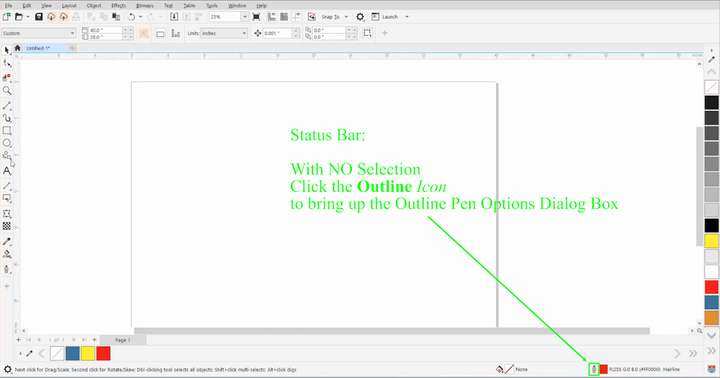Screen dimensions: 720x378
Task: Click the Save floppy disk icon
Action: click(x=39, y=17)
